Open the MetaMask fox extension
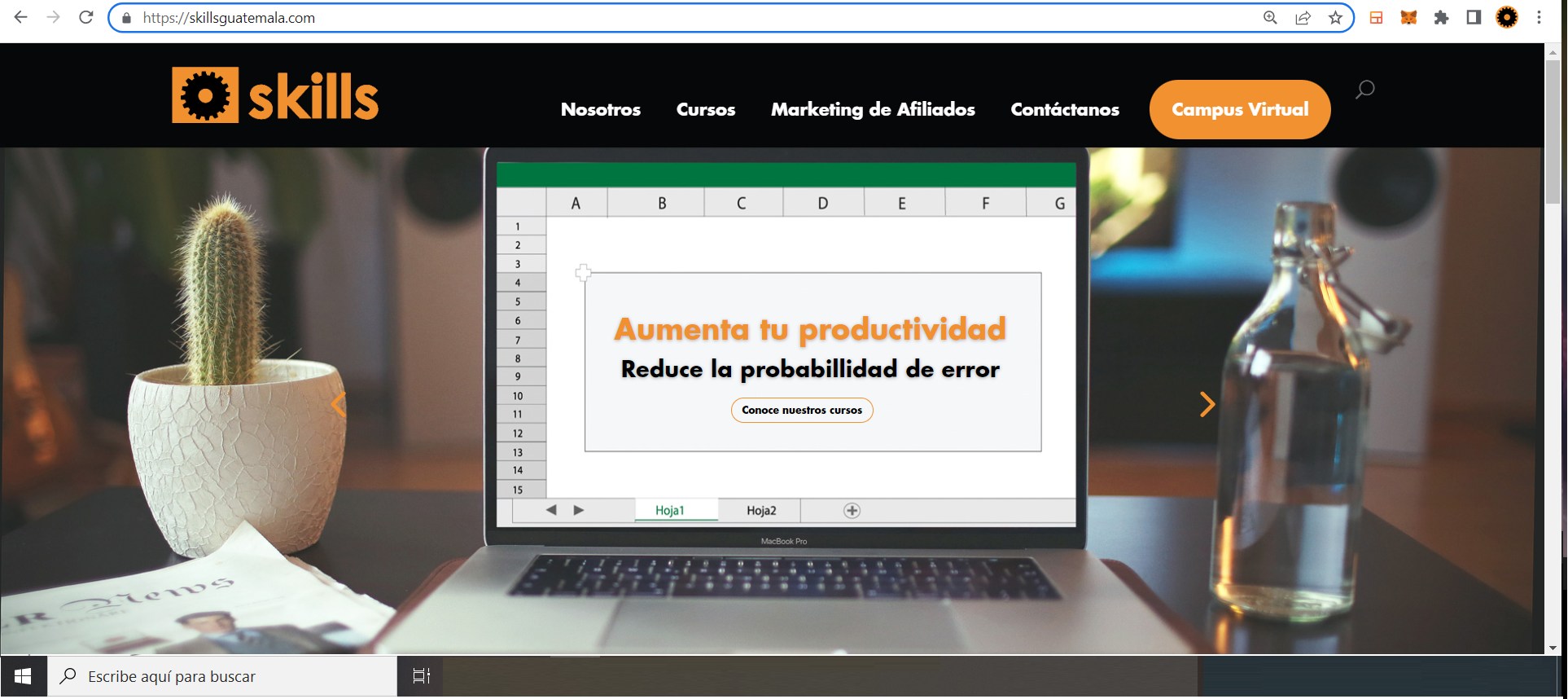This screenshot has width=1568, height=699. [x=1408, y=17]
